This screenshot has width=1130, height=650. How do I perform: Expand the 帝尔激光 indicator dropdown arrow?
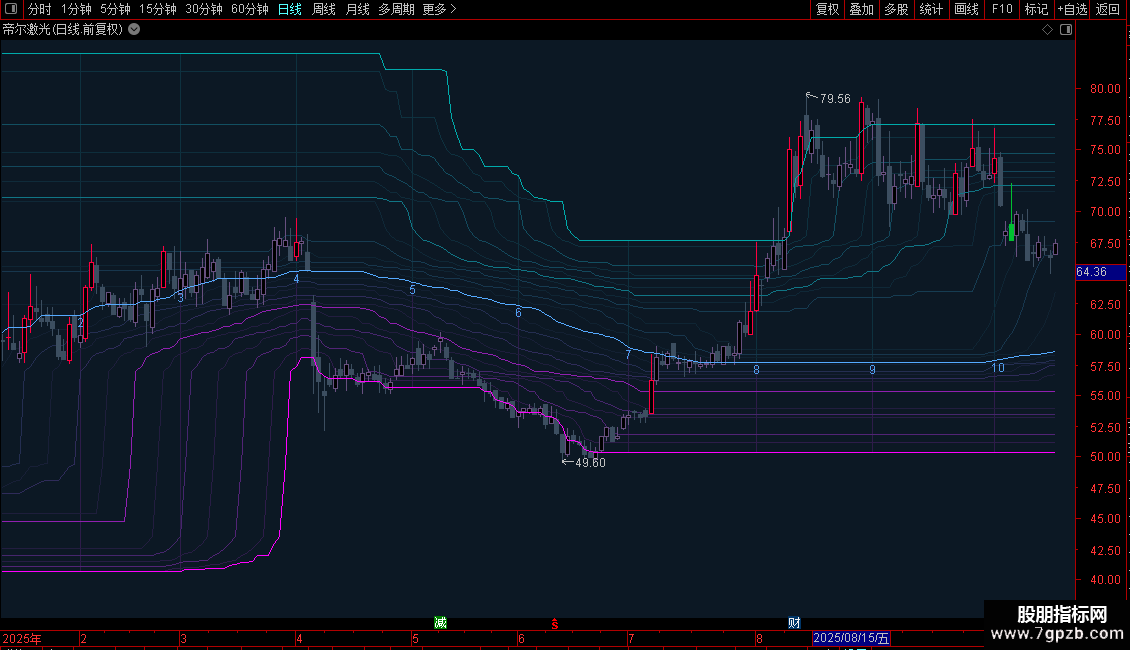pos(134,29)
